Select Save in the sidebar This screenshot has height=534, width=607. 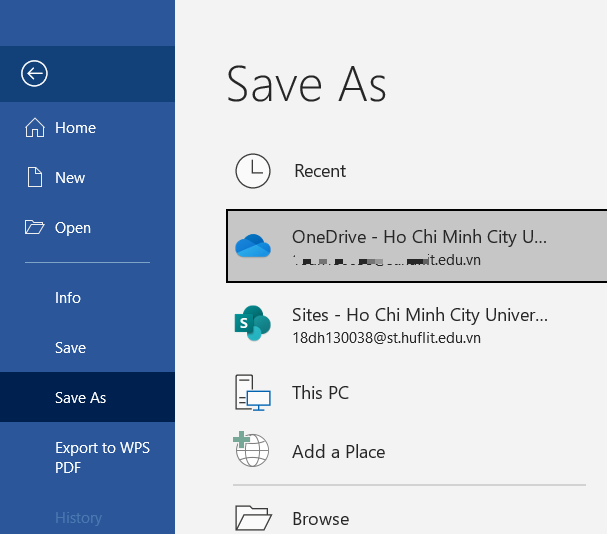coord(87,348)
